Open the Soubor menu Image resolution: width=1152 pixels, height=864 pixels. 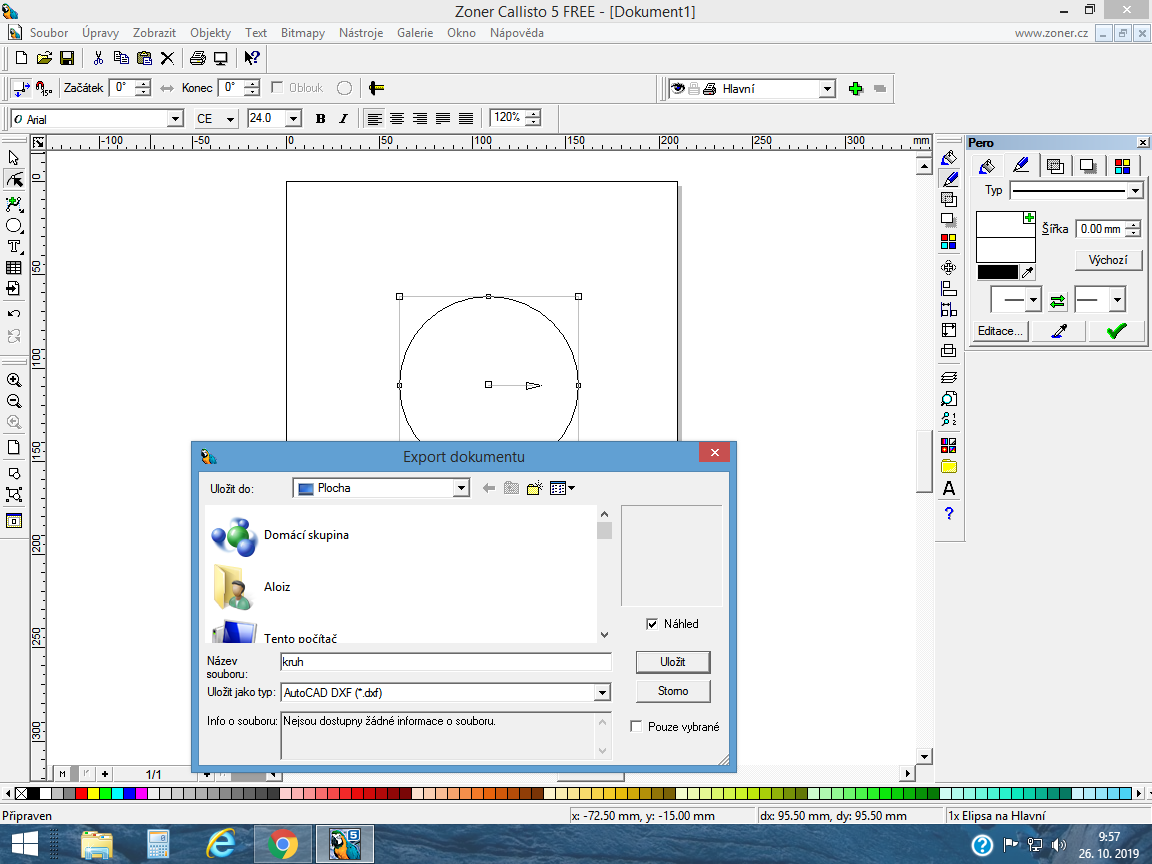pyautogui.click(x=49, y=33)
